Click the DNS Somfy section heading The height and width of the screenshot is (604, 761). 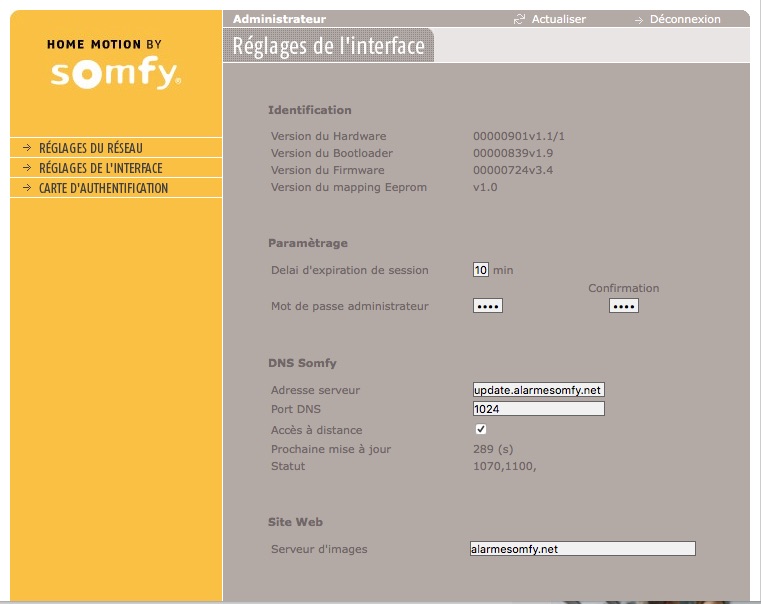(302, 363)
